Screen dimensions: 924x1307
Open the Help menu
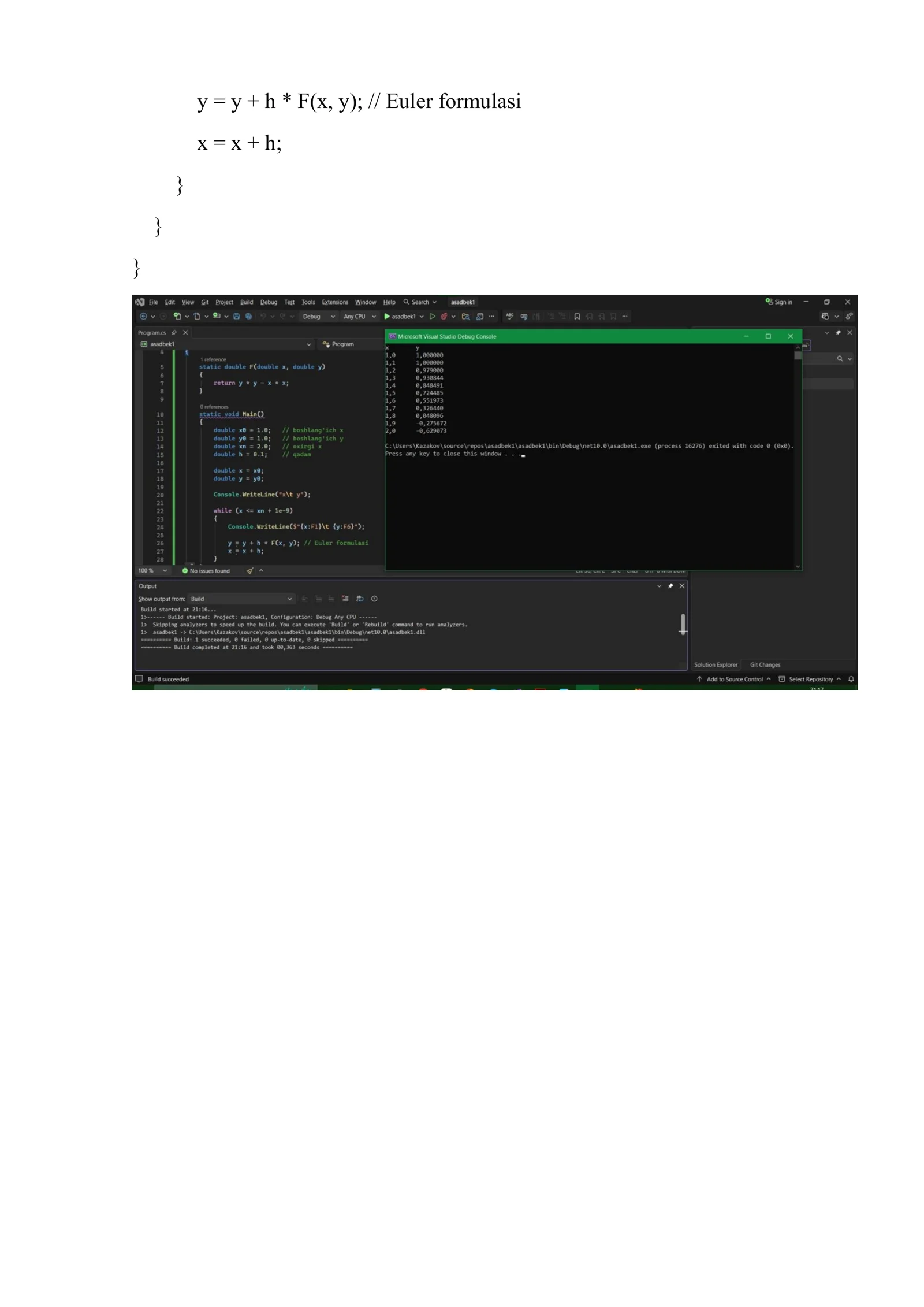pos(390,302)
